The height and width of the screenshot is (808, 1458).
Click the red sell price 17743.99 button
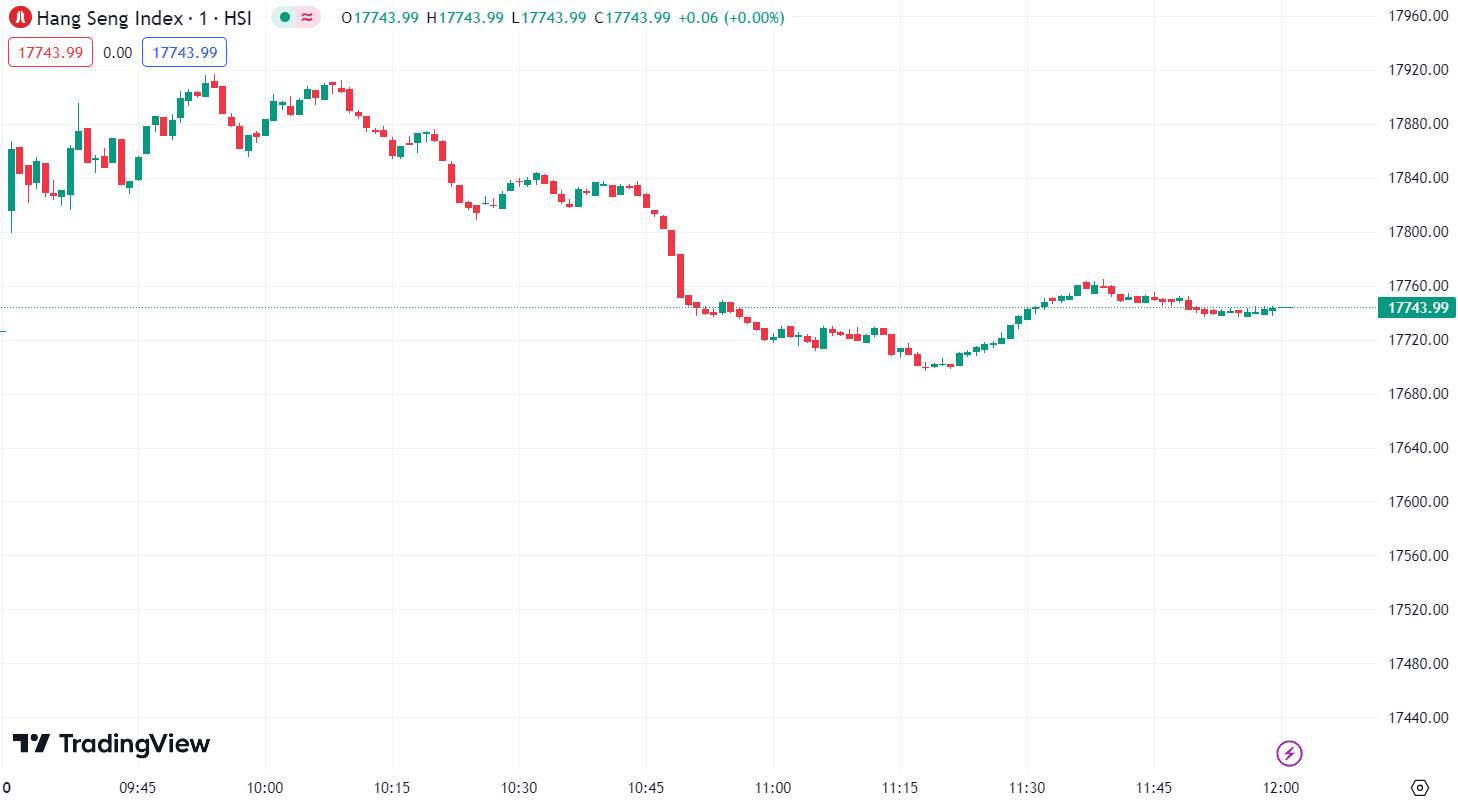pyautogui.click(x=50, y=52)
